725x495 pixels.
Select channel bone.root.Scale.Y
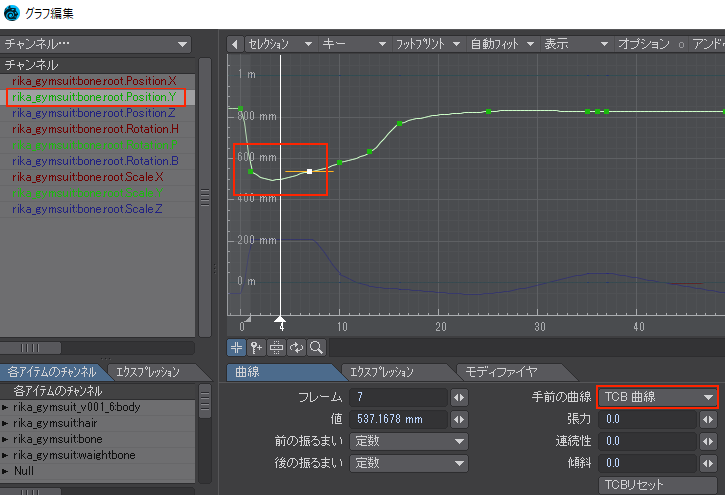point(97,193)
